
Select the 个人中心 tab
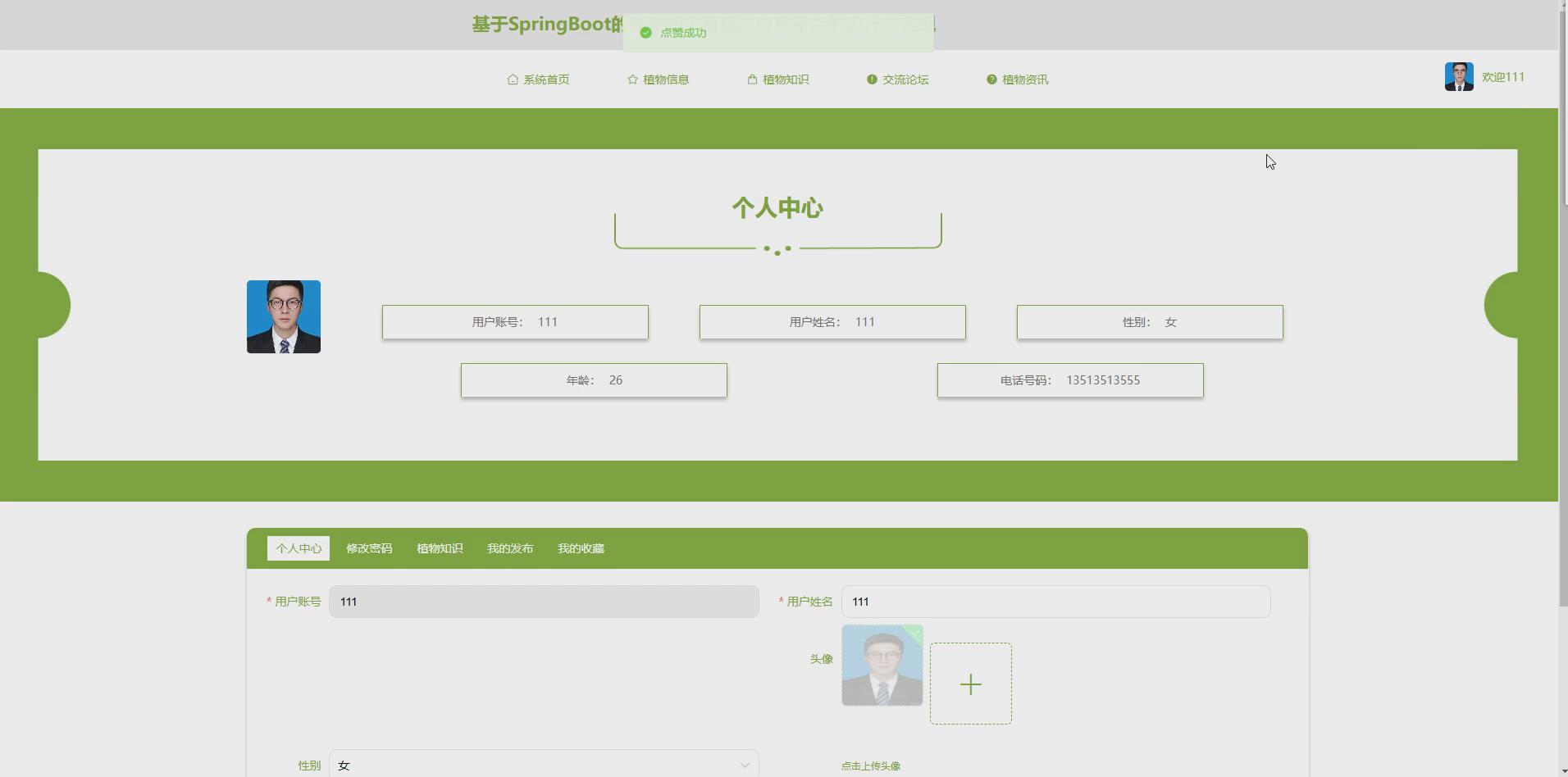(298, 548)
